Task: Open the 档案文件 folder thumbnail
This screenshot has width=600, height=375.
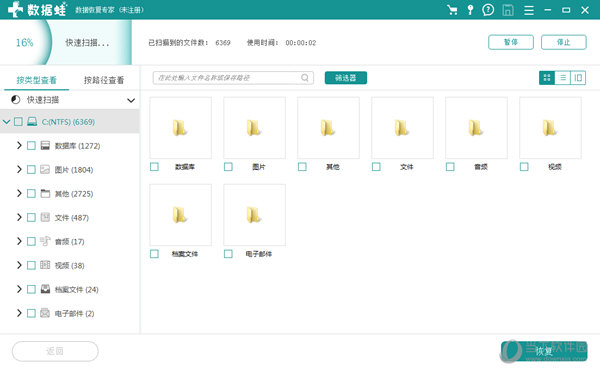Action: click(181, 215)
